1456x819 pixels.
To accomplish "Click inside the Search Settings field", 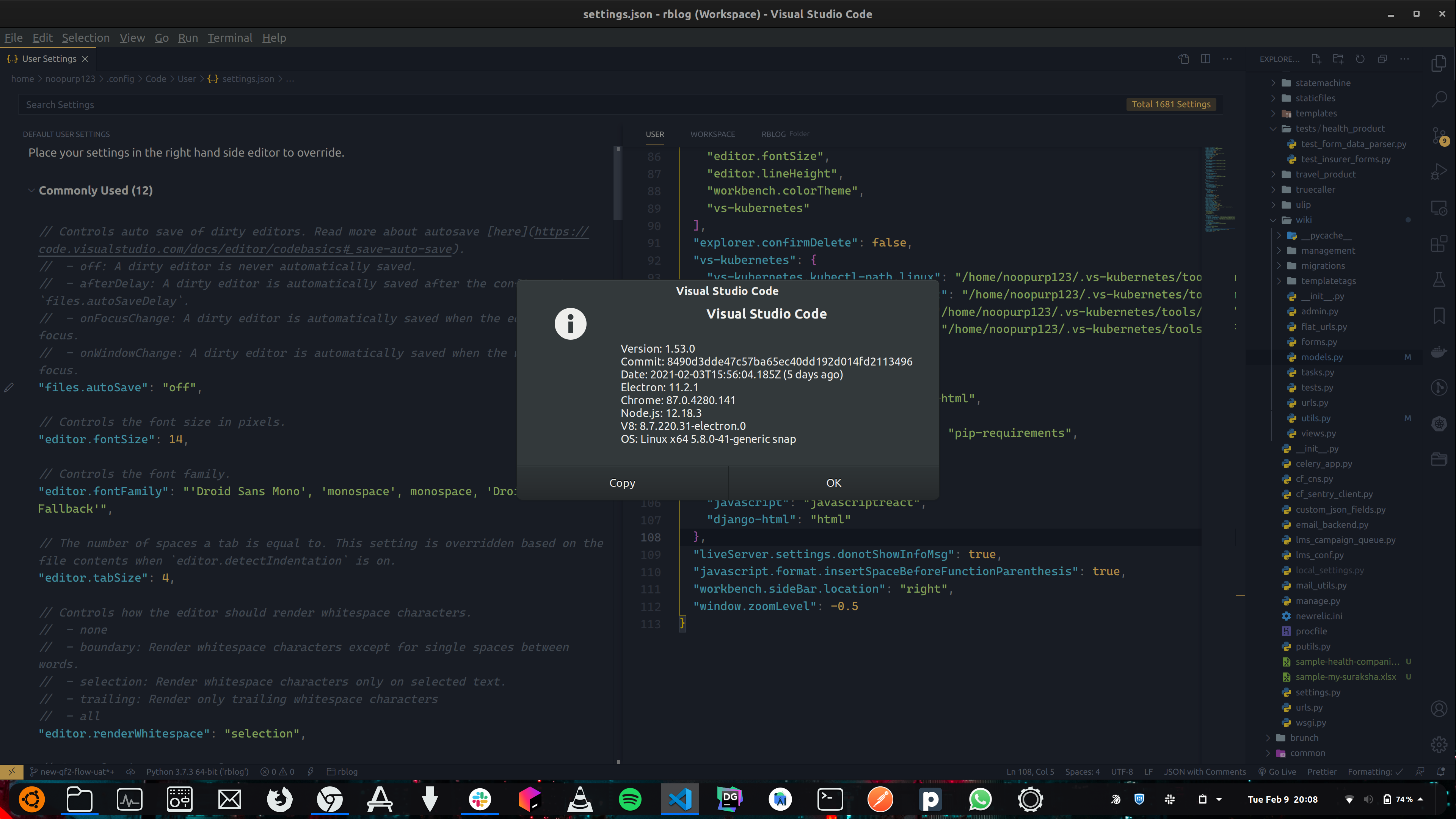I will pos(226,104).
